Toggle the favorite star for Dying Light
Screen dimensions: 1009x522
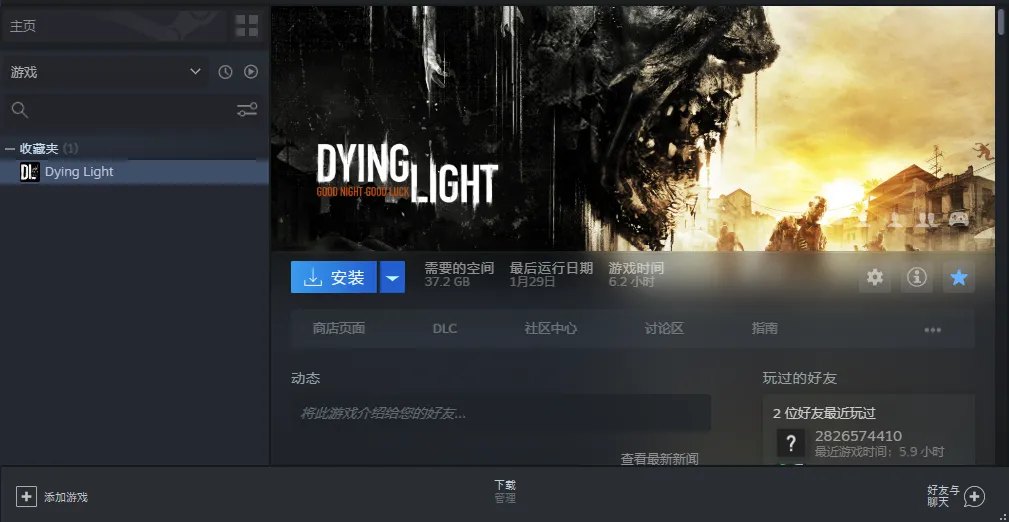click(x=958, y=278)
